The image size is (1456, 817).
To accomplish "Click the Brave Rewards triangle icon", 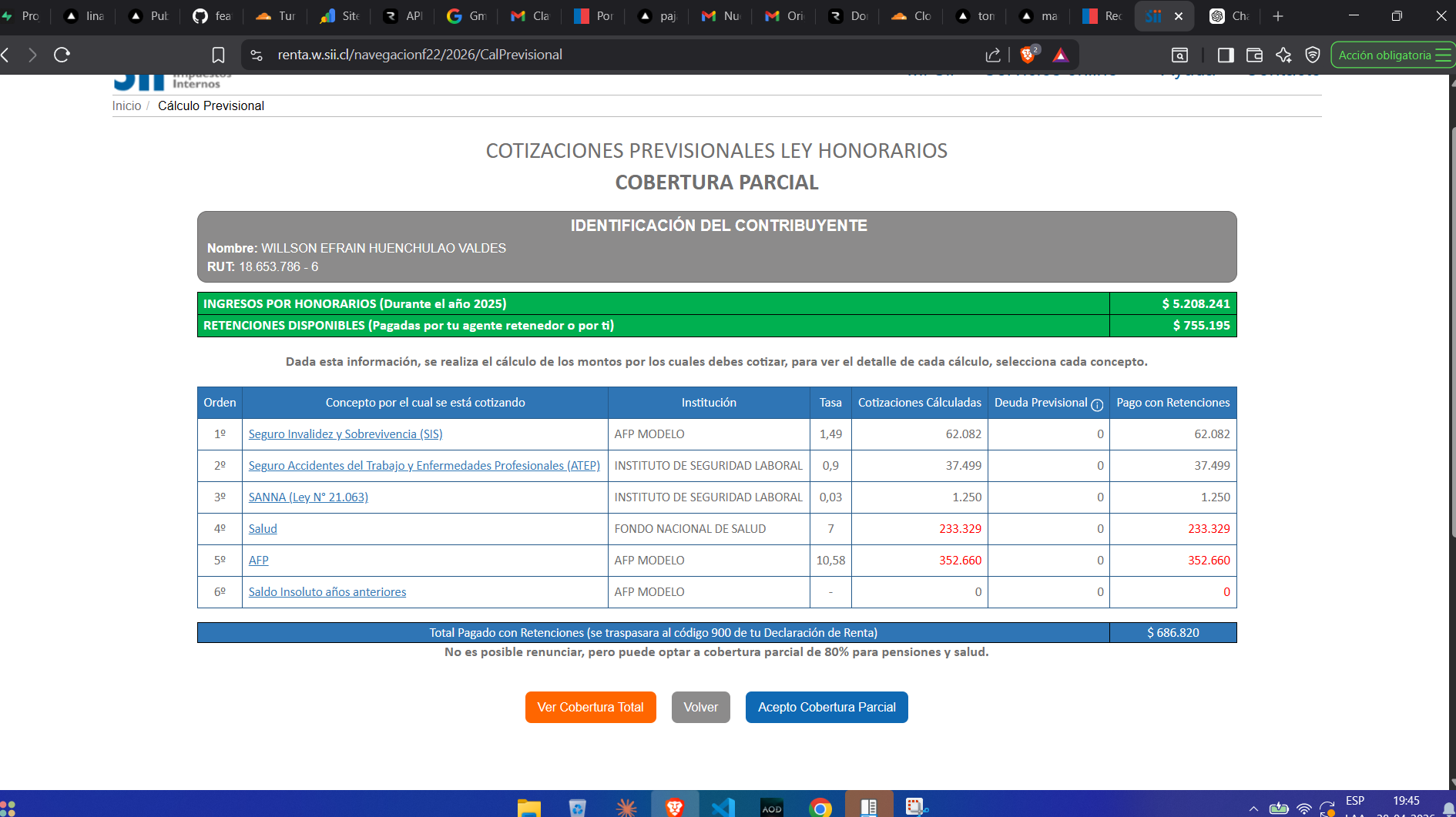I will (x=1061, y=55).
